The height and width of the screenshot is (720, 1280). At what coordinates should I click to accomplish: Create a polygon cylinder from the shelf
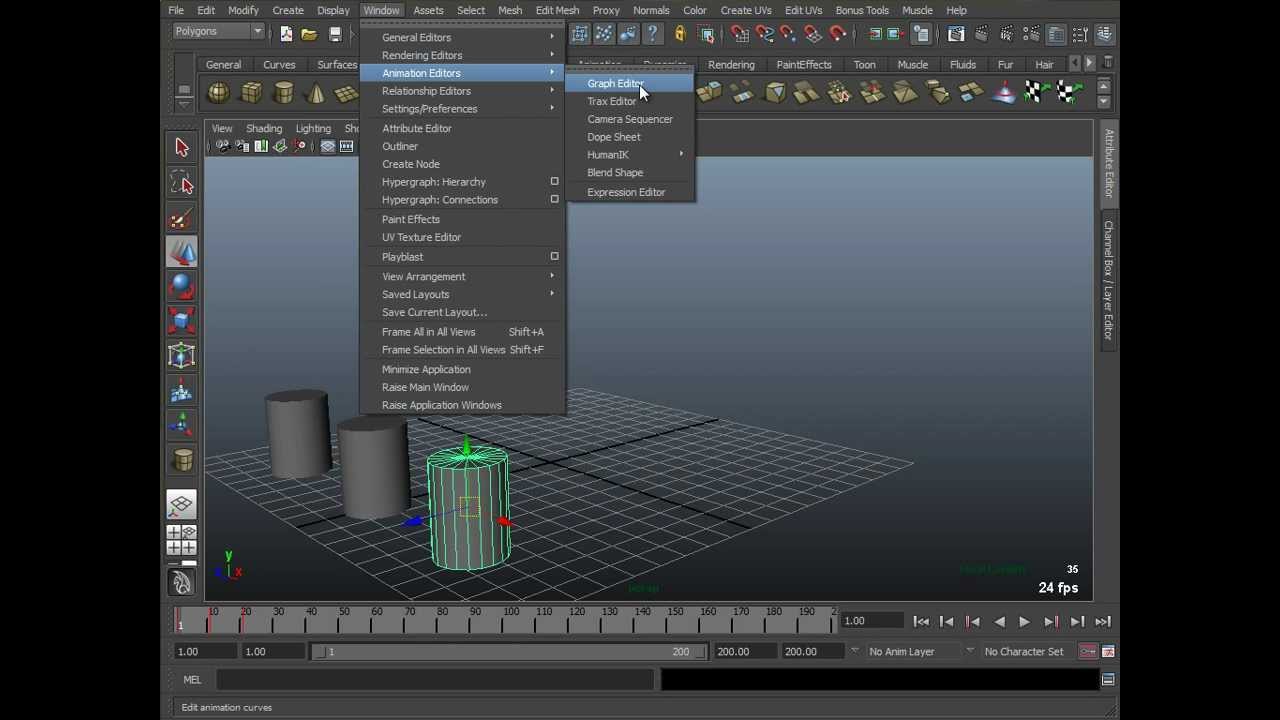click(x=283, y=93)
